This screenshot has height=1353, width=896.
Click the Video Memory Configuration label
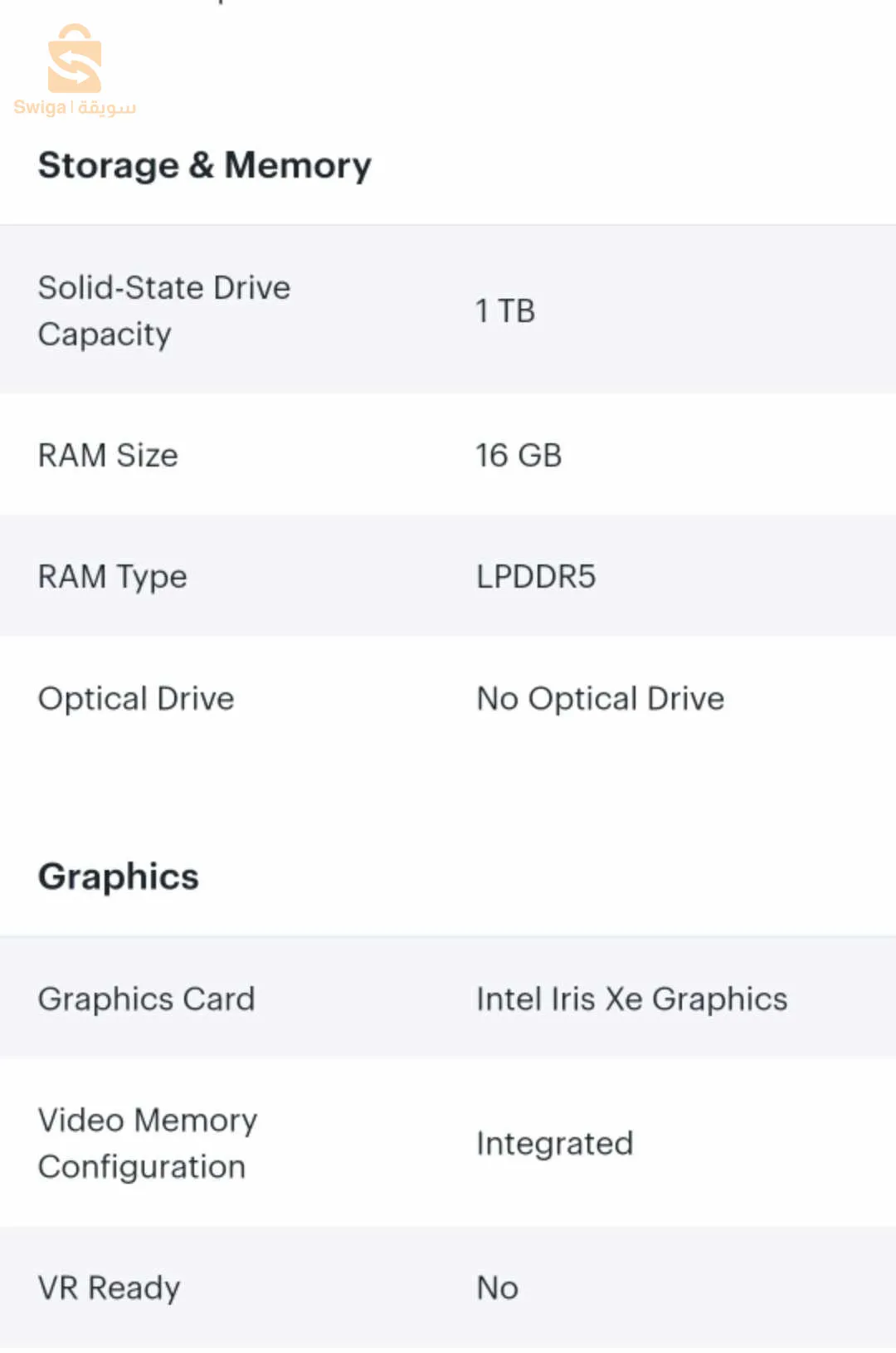coord(147,1143)
